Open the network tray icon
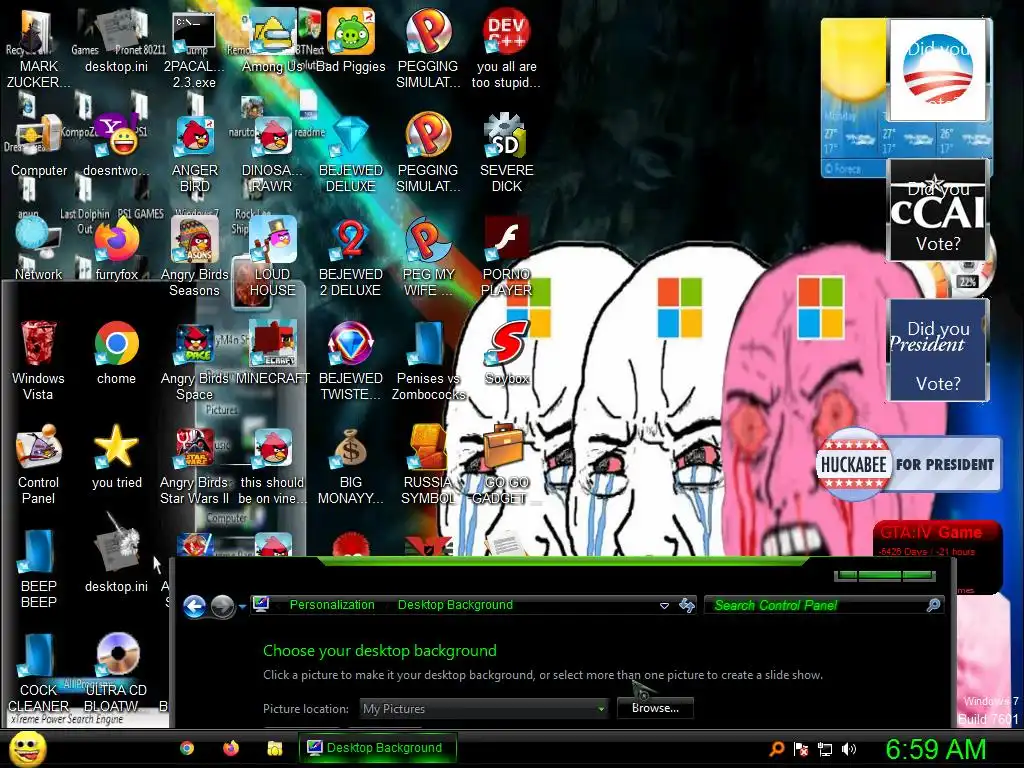The height and width of the screenshot is (768, 1024). (825, 749)
